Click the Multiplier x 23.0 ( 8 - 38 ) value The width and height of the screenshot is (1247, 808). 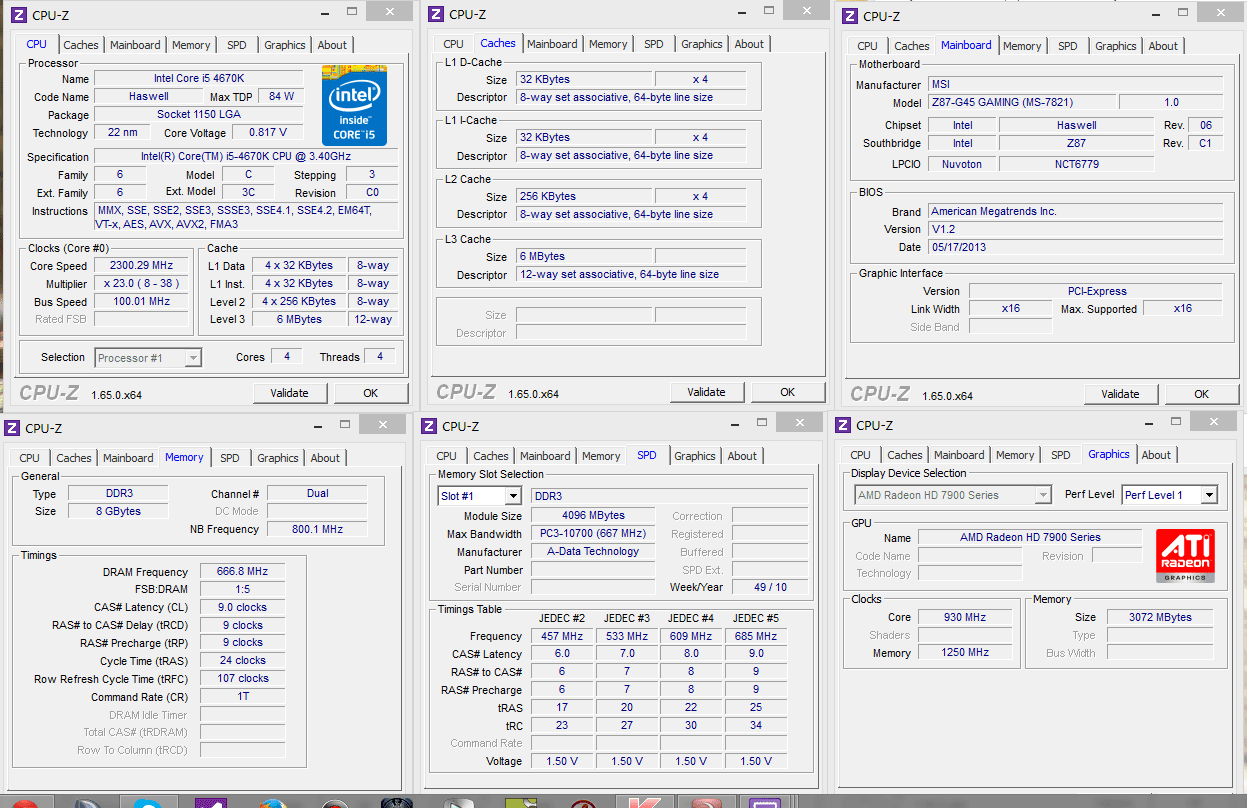[142, 284]
